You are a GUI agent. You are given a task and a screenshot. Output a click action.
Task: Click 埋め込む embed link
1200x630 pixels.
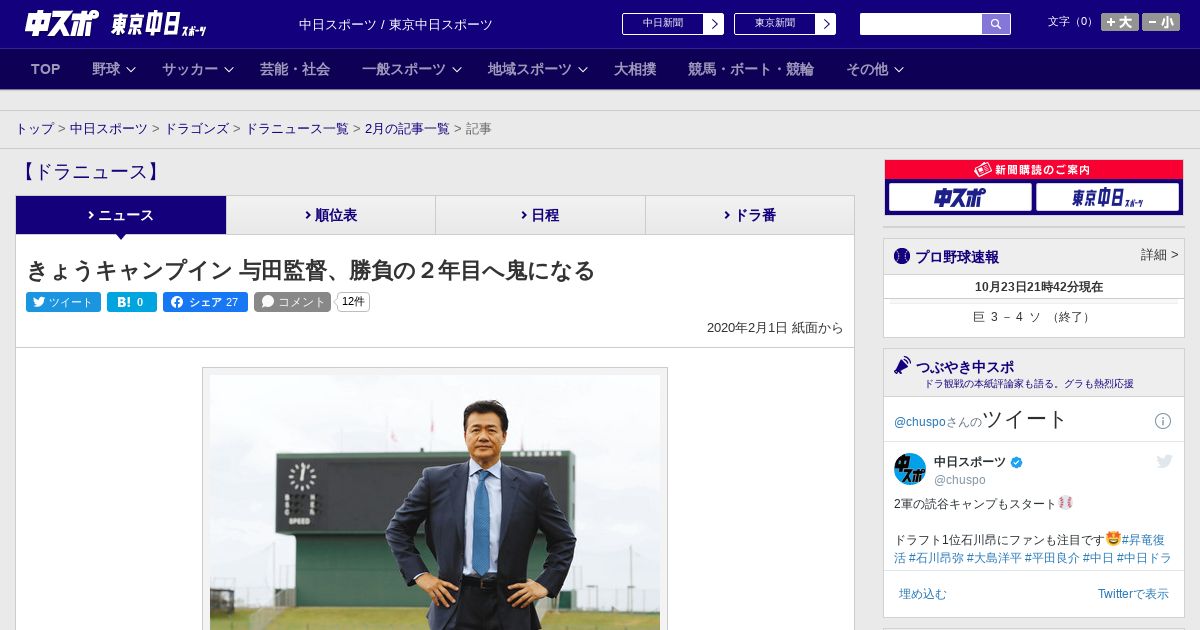(922, 594)
